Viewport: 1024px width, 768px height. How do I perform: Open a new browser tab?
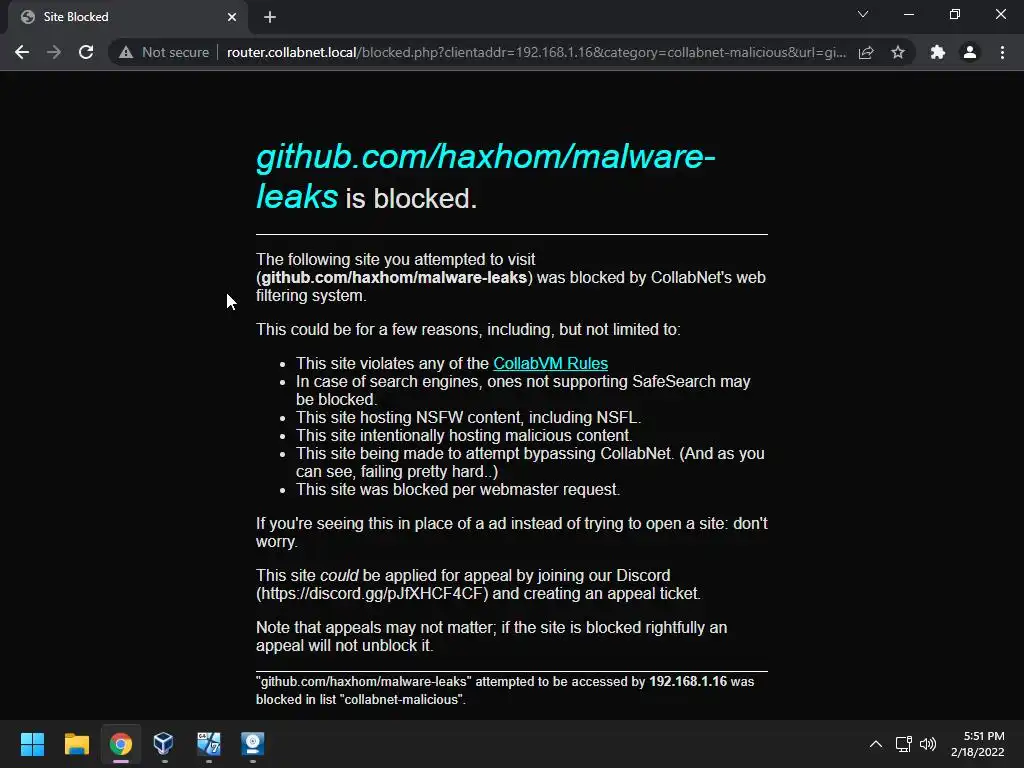(270, 17)
